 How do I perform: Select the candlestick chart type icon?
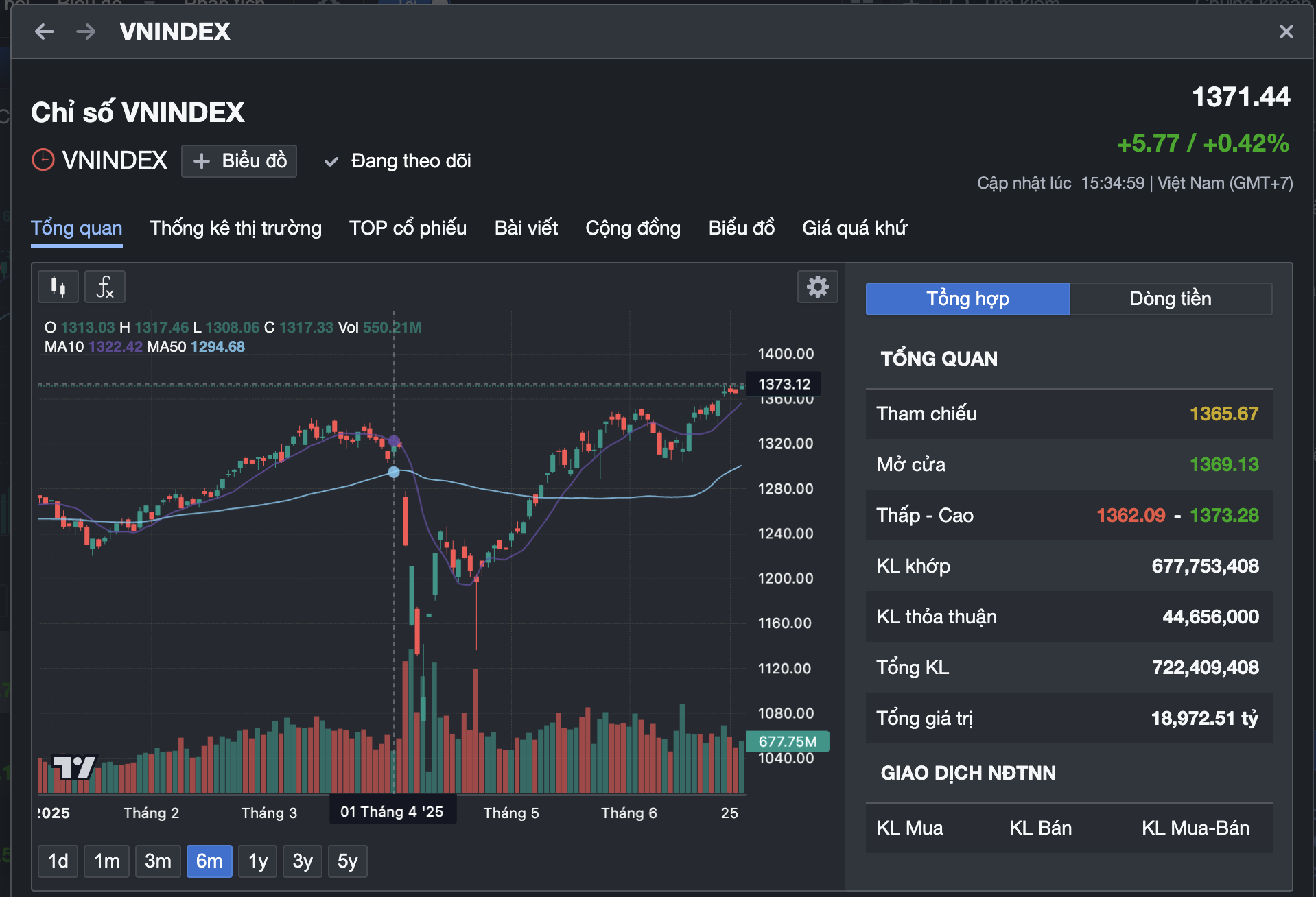[x=58, y=287]
